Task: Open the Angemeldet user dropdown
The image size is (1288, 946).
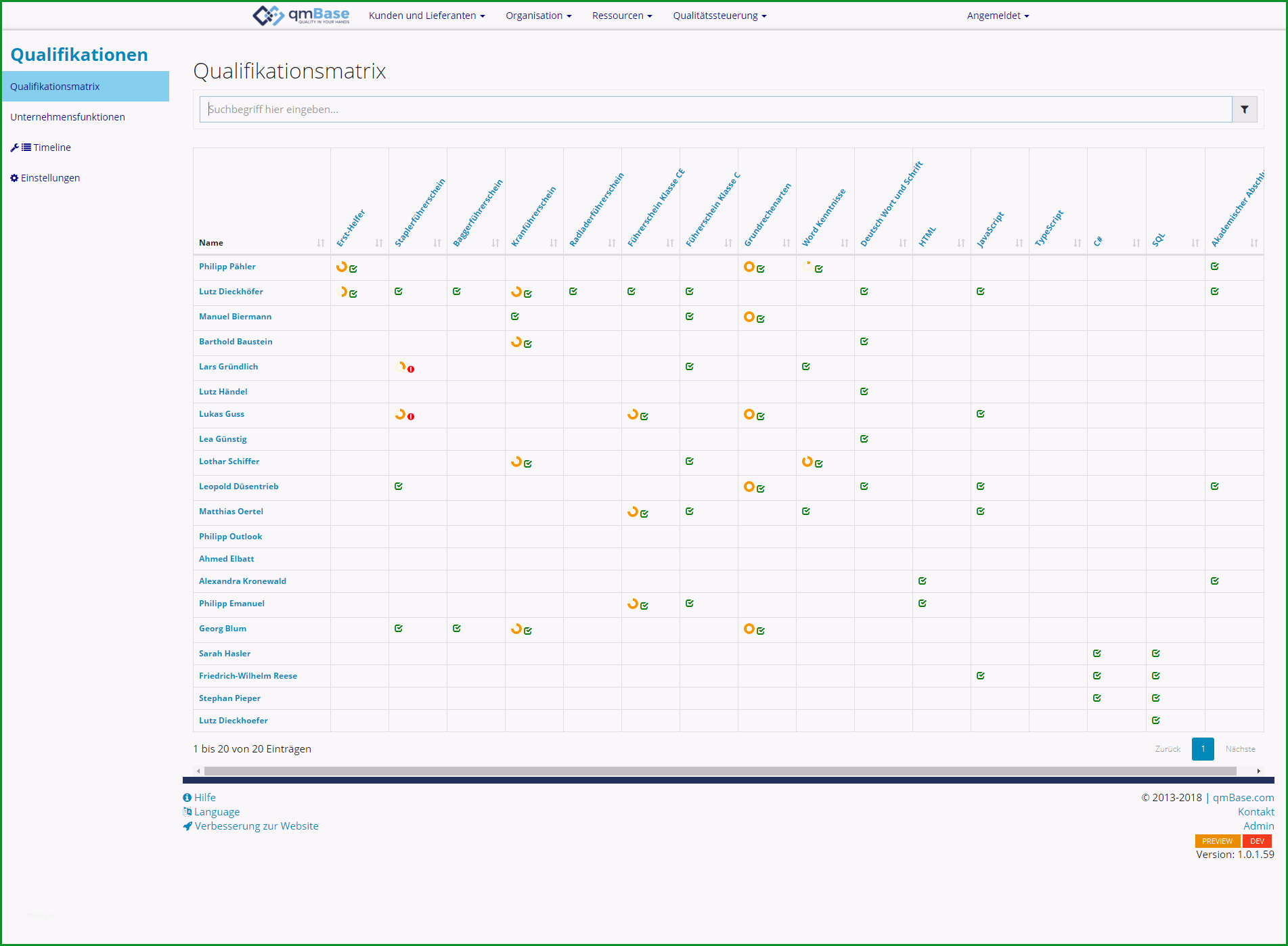Action: pyautogui.click(x=998, y=16)
